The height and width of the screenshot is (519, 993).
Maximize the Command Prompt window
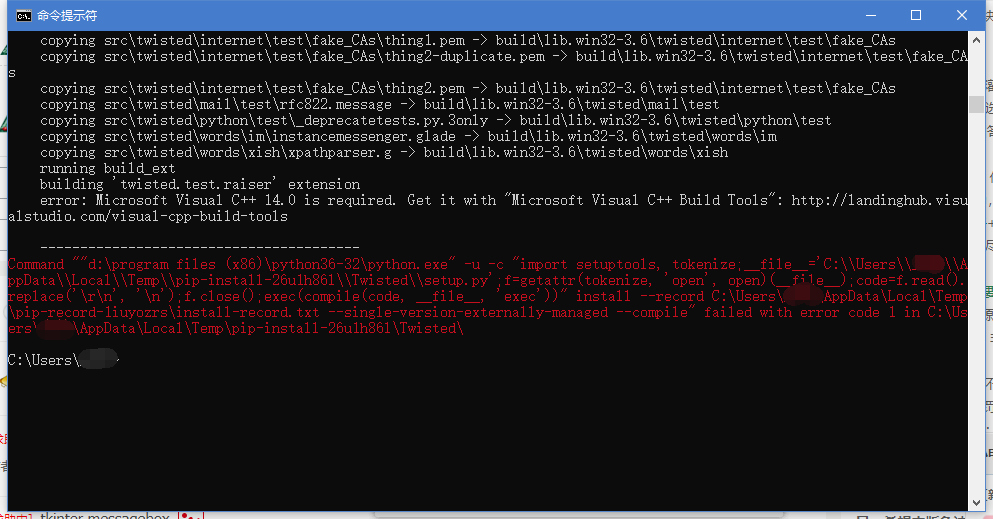915,15
